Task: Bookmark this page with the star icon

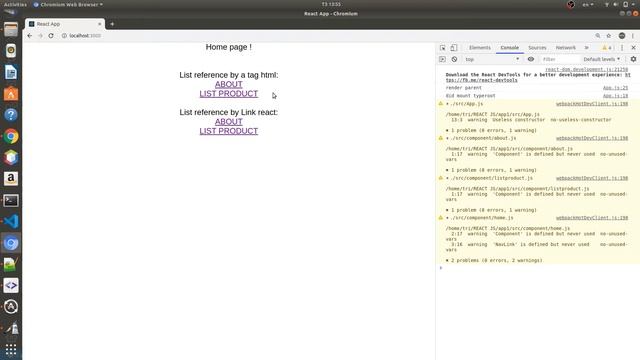Action: click(x=609, y=36)
